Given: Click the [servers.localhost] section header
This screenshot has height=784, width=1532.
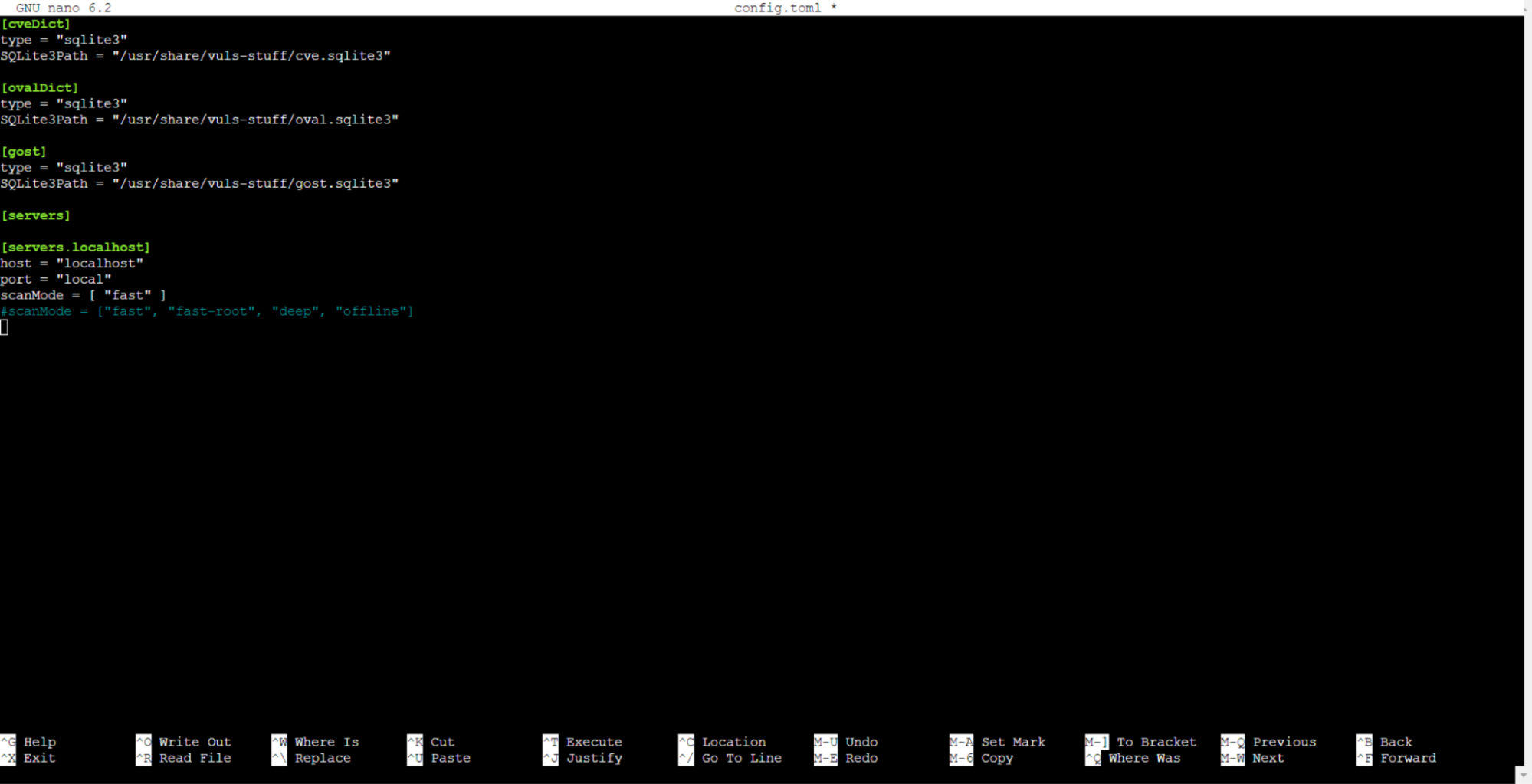Looking at the screenshot, I should coord(75,247).
